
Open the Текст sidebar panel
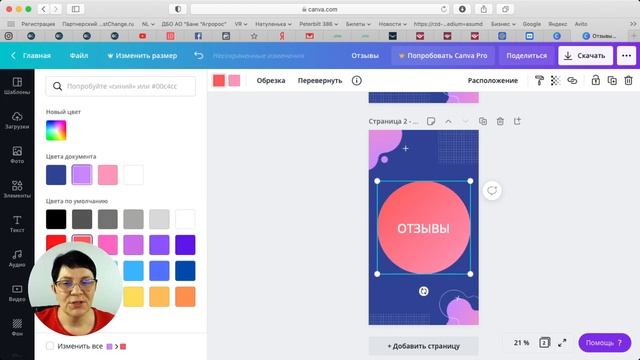pos(17,224)
